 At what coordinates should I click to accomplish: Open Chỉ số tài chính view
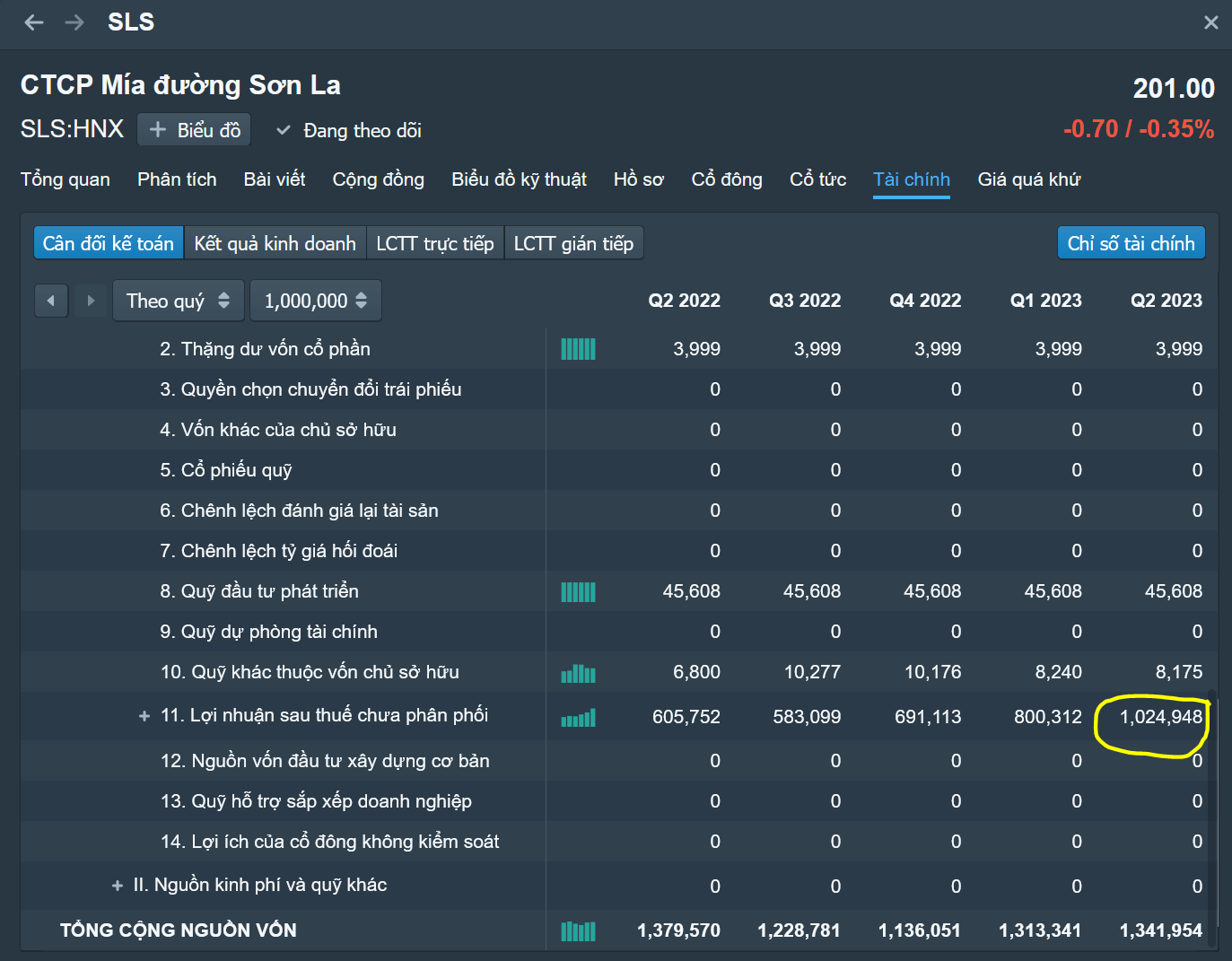1132,243
